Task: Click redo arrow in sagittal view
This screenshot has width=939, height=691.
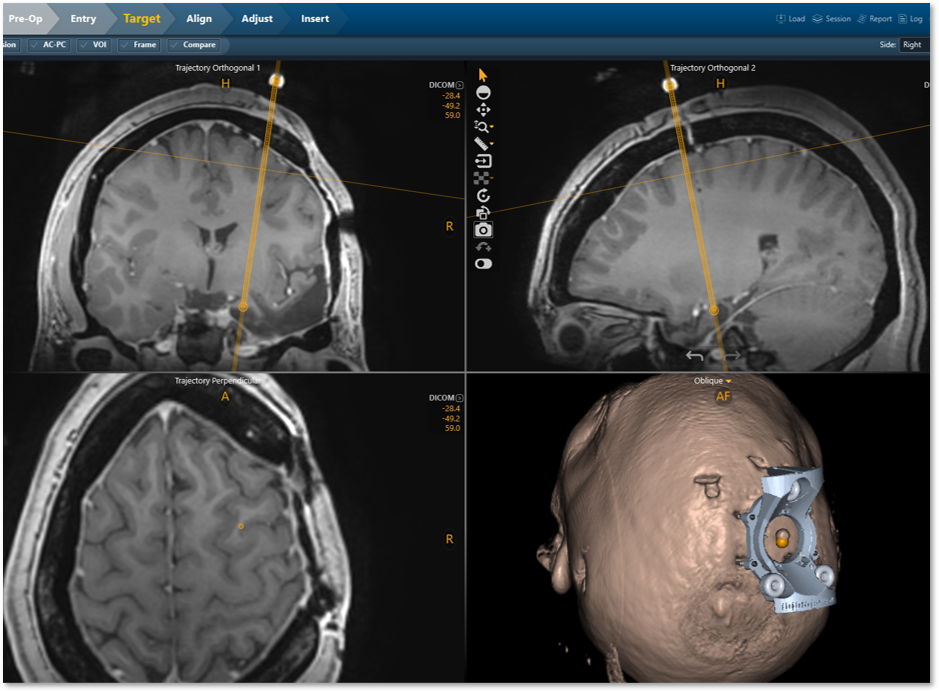Action: click(731, 356)
